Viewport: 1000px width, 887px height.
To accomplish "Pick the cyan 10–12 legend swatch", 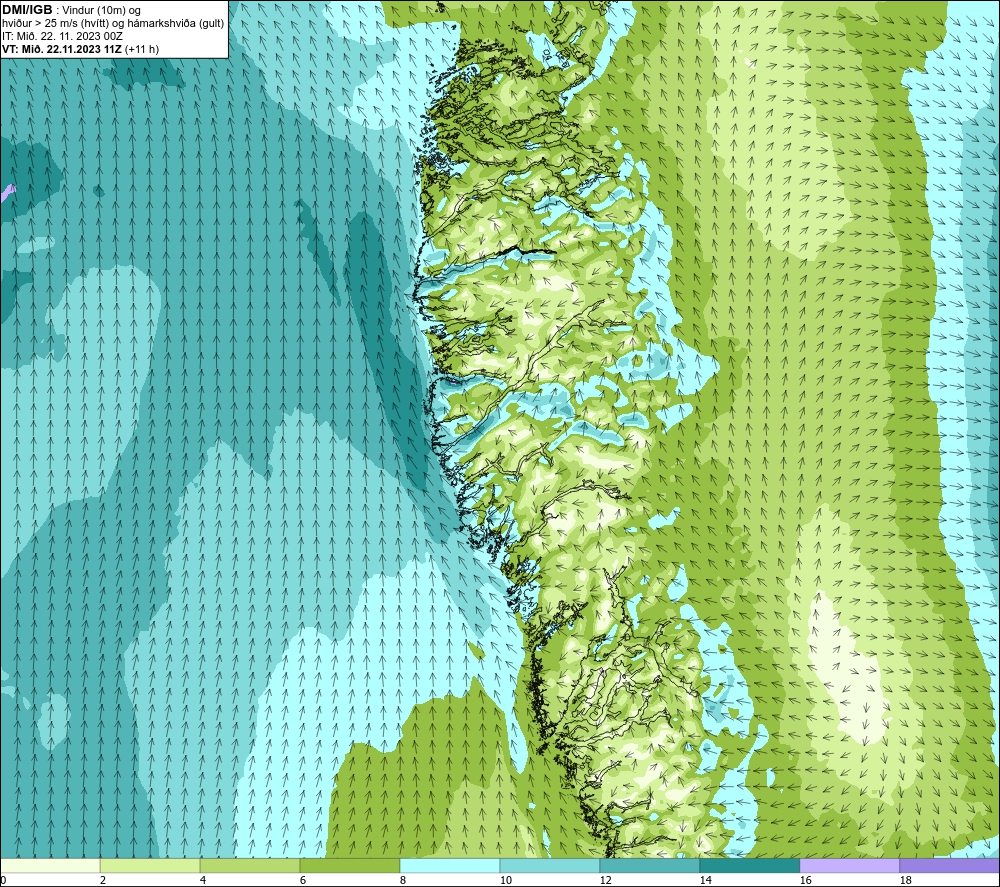I will coord(550,865).
